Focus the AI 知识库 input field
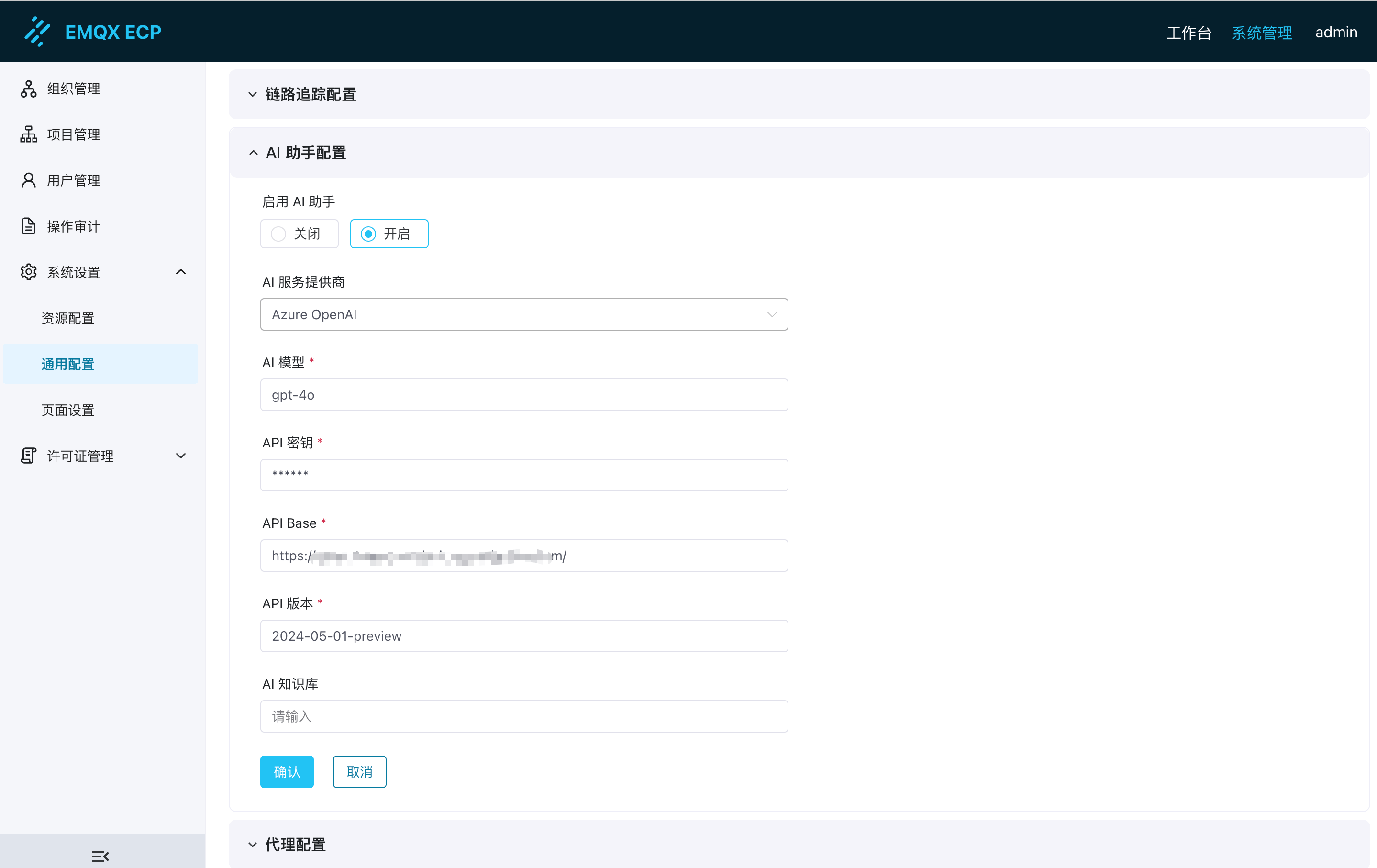Image resolution: width=1377 pixels, height=868 pixels. click(x=524, y=716)
